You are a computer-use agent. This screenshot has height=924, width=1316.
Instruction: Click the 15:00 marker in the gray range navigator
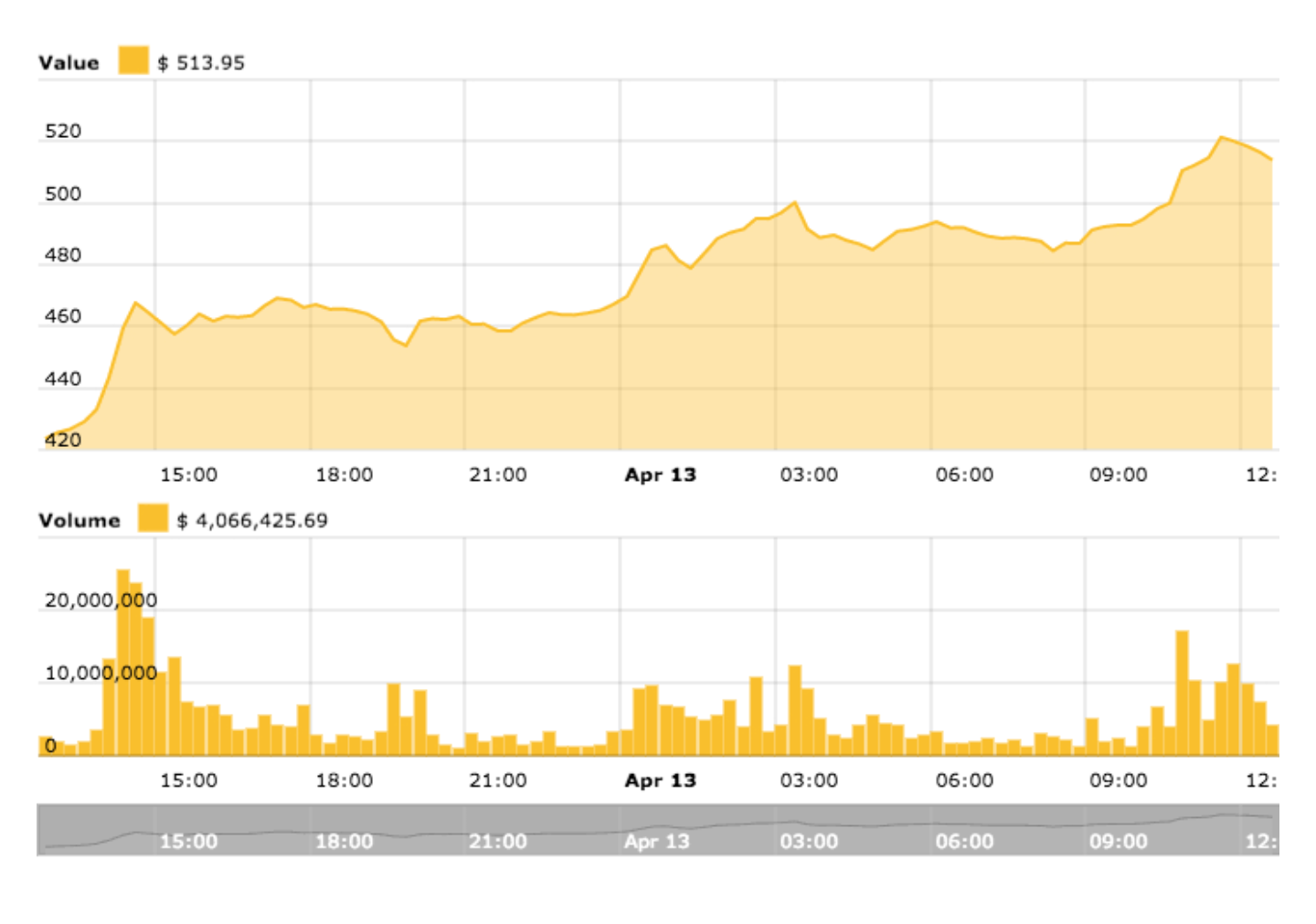tap(188, 841)
